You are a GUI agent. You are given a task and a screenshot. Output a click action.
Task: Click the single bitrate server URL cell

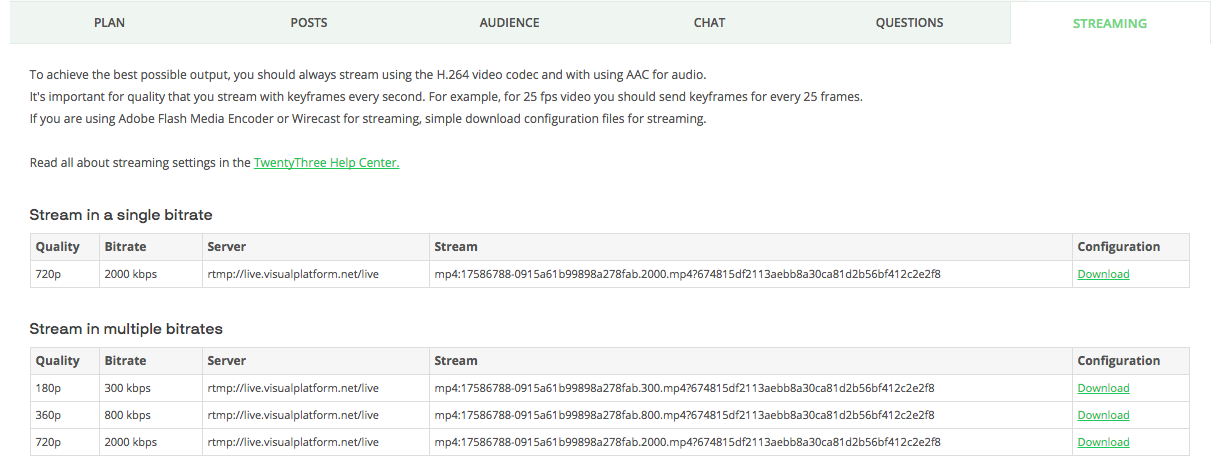(x=314, y=274)
